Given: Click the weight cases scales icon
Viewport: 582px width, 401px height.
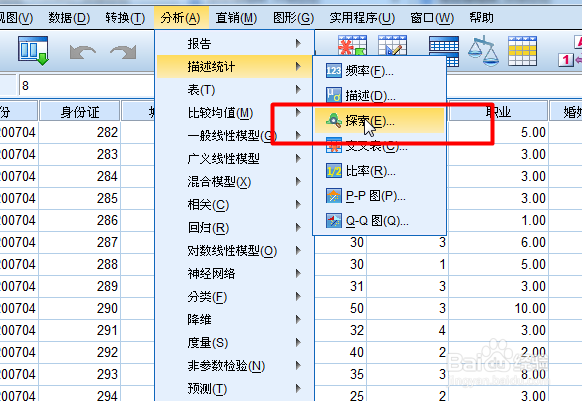Looking at the screenshot, I should (483, 51).
